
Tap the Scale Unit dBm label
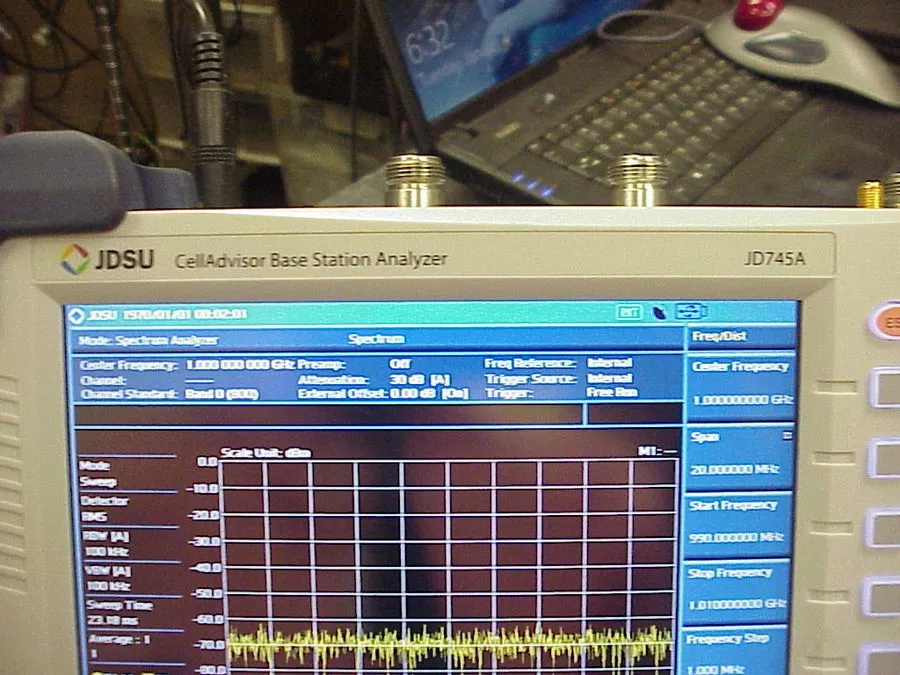point(266,453)
